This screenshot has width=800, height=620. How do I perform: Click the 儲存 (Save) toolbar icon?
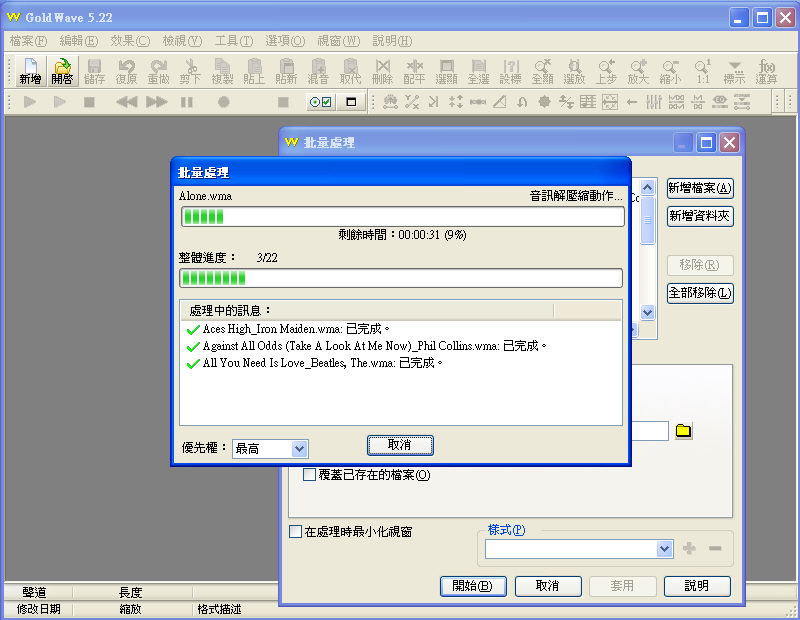[94, 70]
